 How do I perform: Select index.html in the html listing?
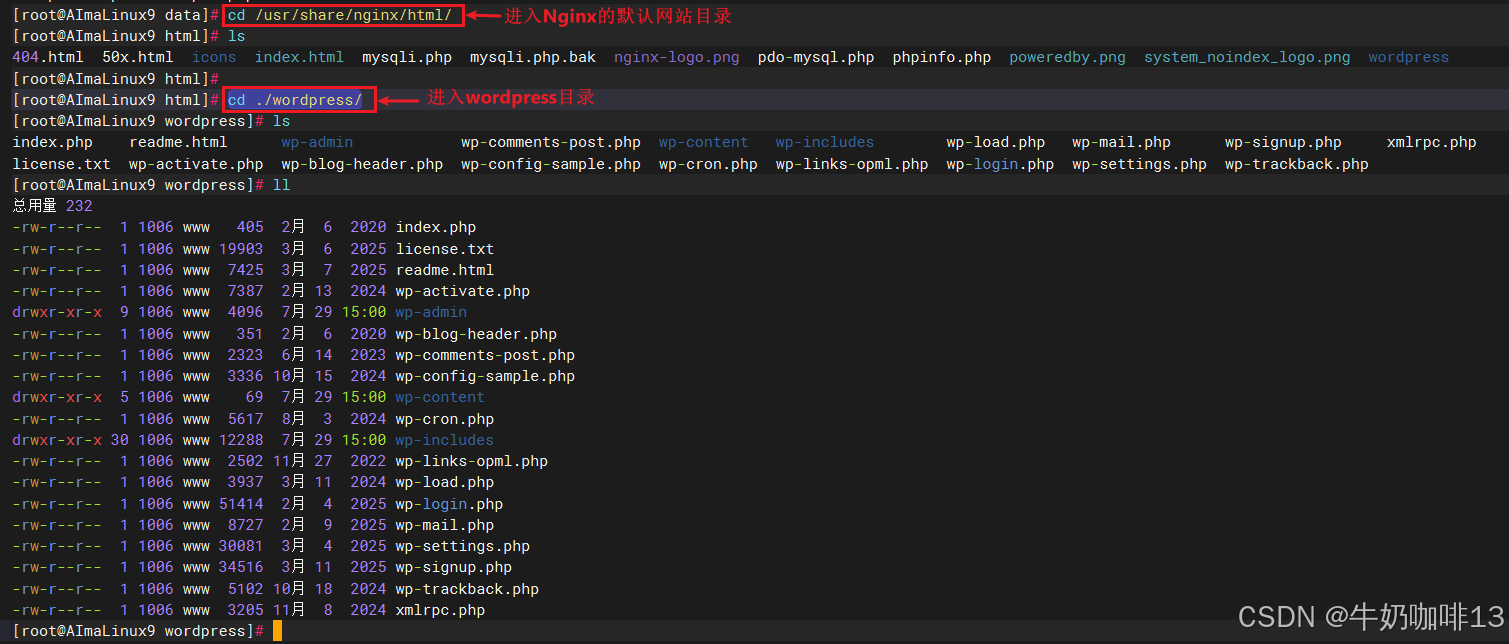click(x=299, y=57)
